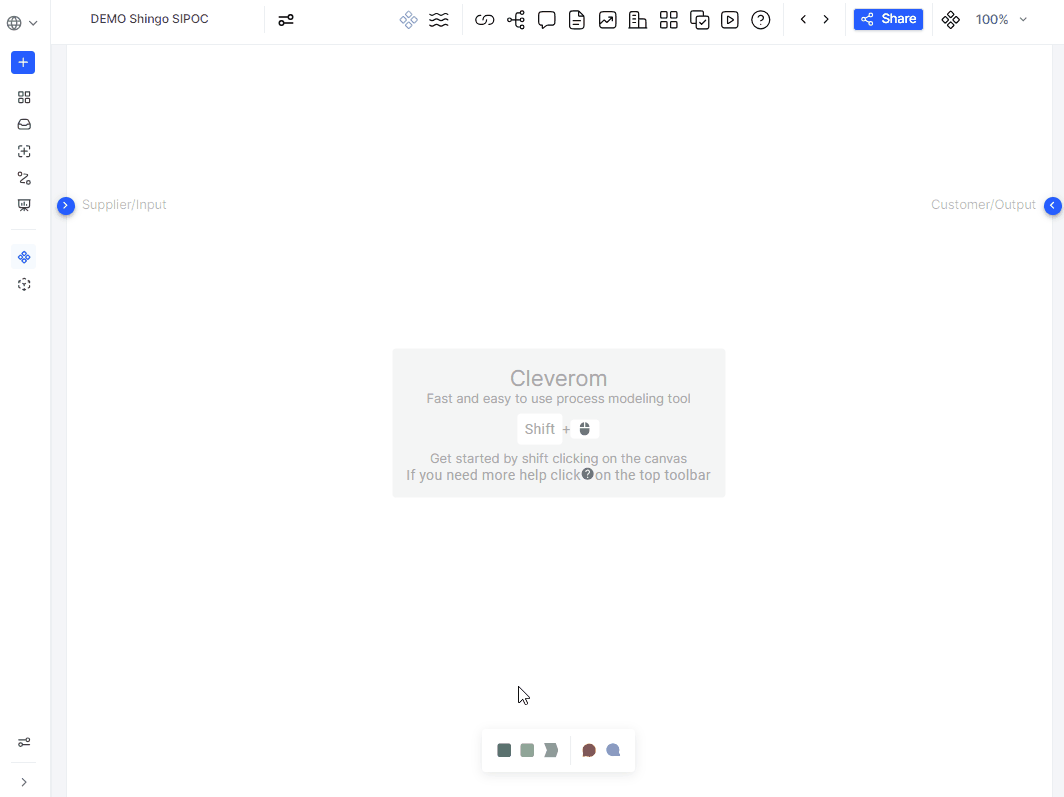Click the blue Share button
The image size is (1064, 797).
pyautogui.click(x=888, y=19)
